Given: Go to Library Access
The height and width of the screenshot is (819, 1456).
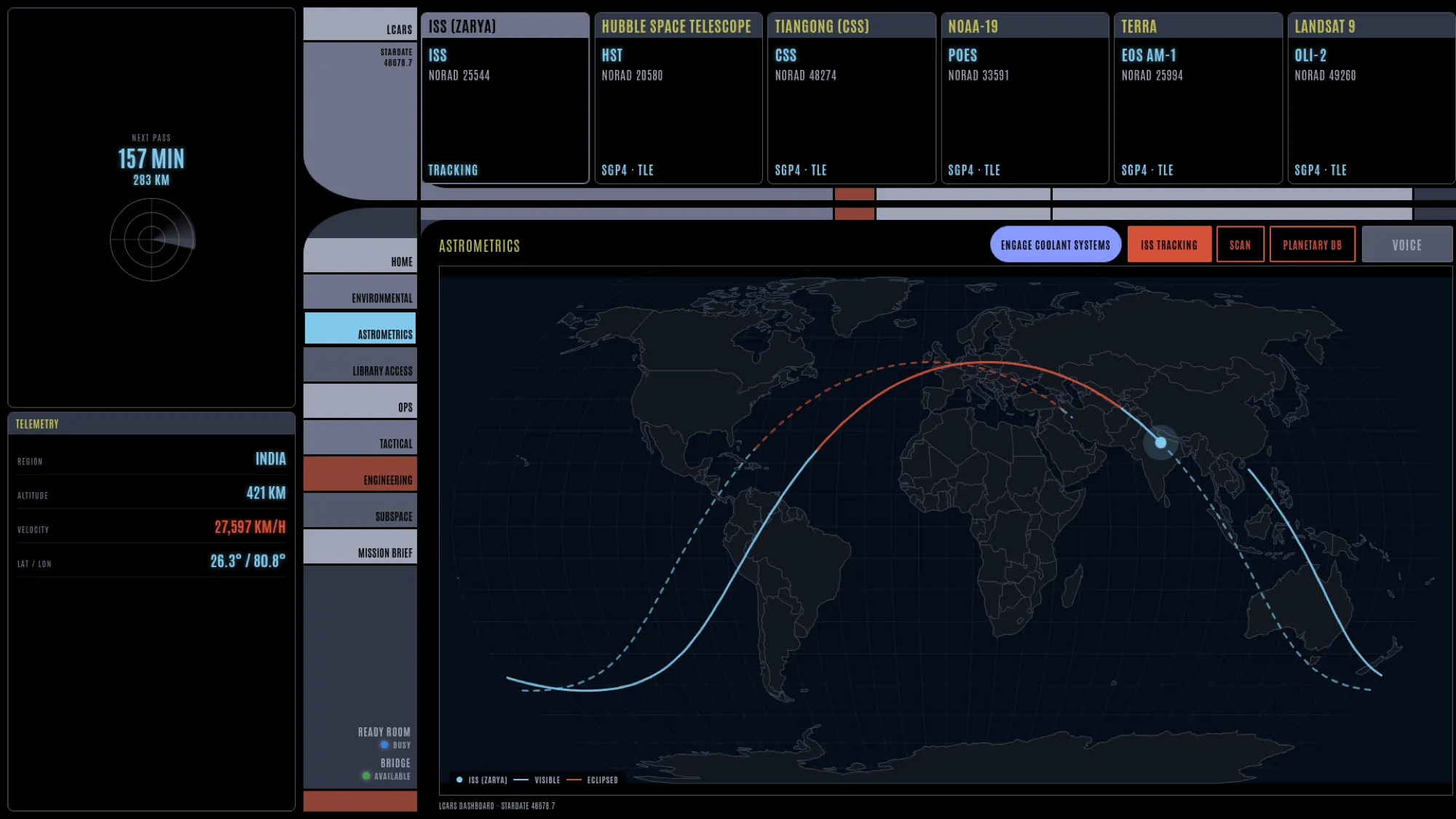Looking at the screenshot, I should tap(360, 364).
